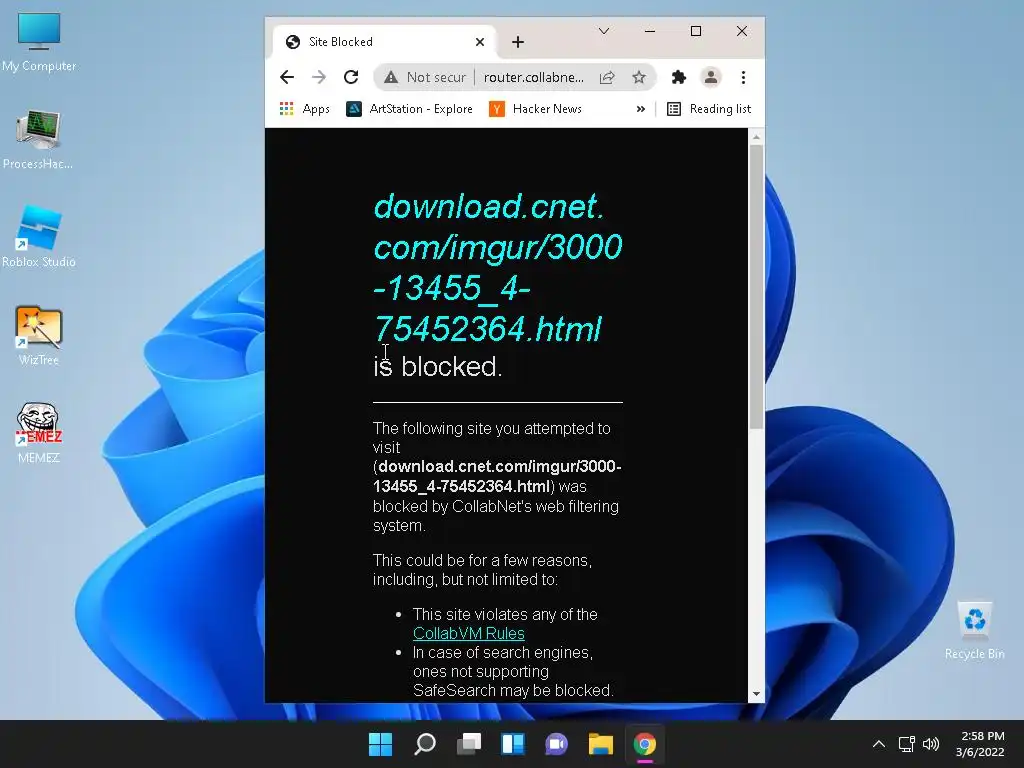
Task: Close the Site Blocked tab
Action: [x=480, y=42]
